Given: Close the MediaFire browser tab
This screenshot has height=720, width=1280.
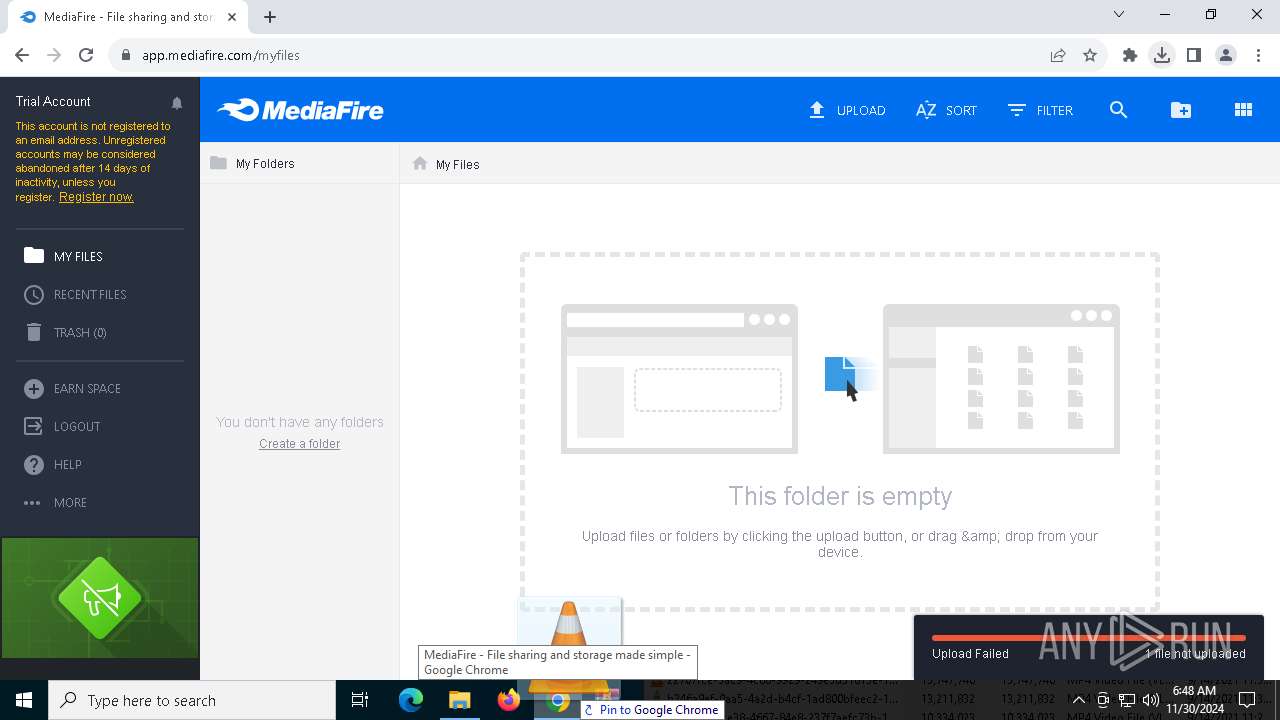Looking at the screenshot, I should pos(233,17).
